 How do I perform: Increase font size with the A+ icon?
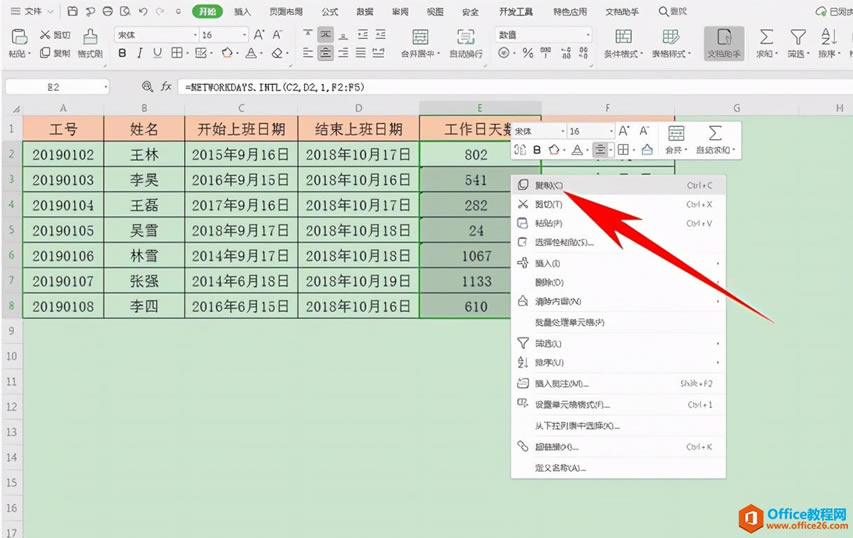coord(259,35)
